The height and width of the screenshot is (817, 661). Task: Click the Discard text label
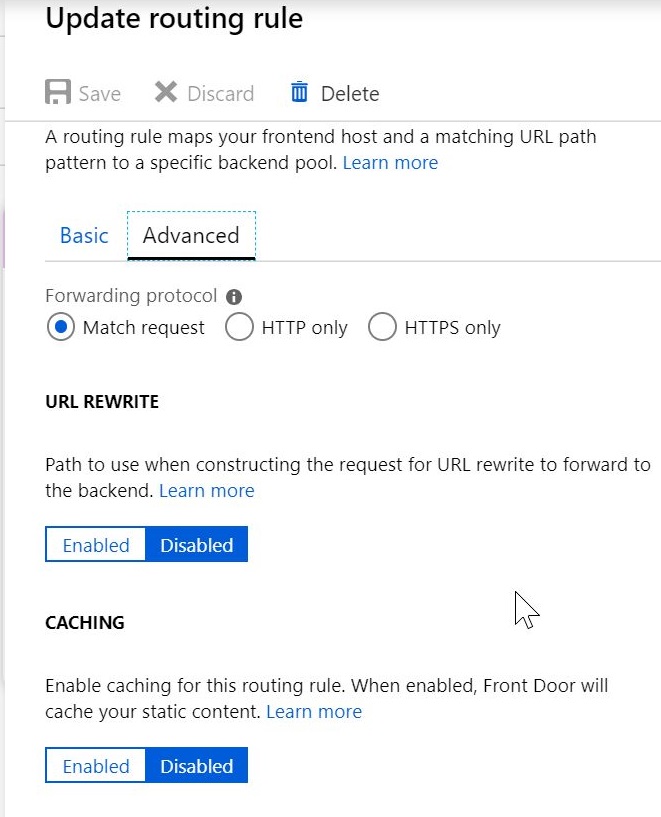tap(220, 94)
